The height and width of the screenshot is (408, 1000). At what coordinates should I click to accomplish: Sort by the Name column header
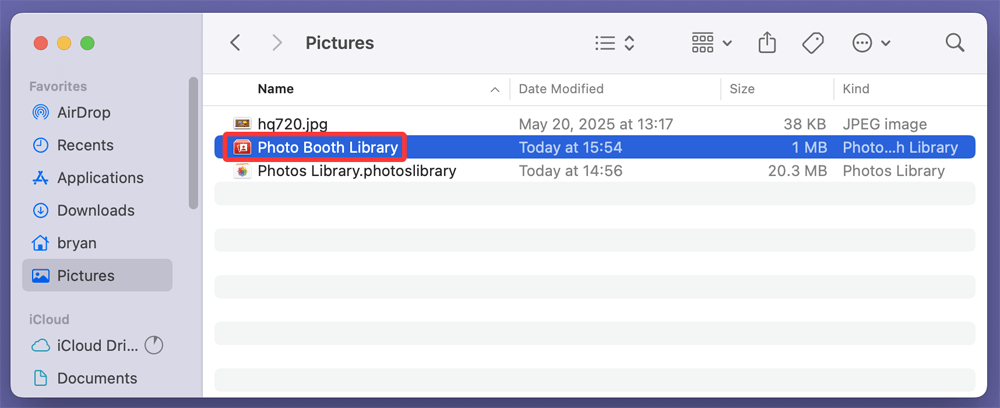click(x=276, y=89)
